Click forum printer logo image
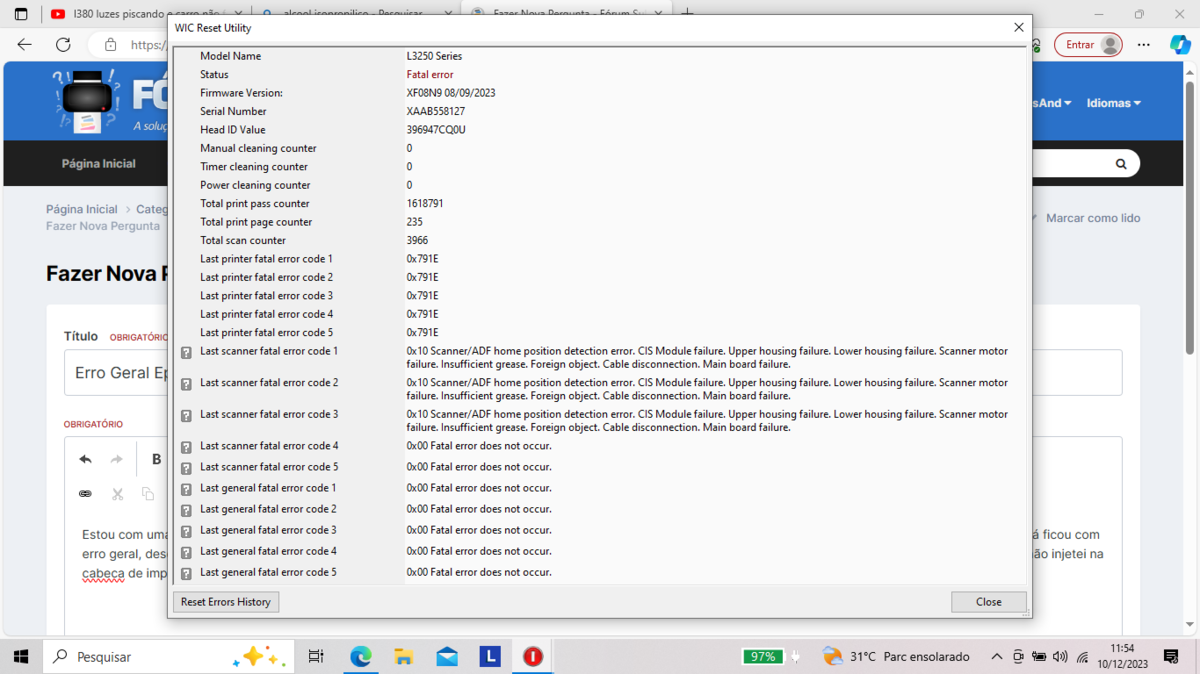Viewport: 1200px width, 674px height. (88, 100)
